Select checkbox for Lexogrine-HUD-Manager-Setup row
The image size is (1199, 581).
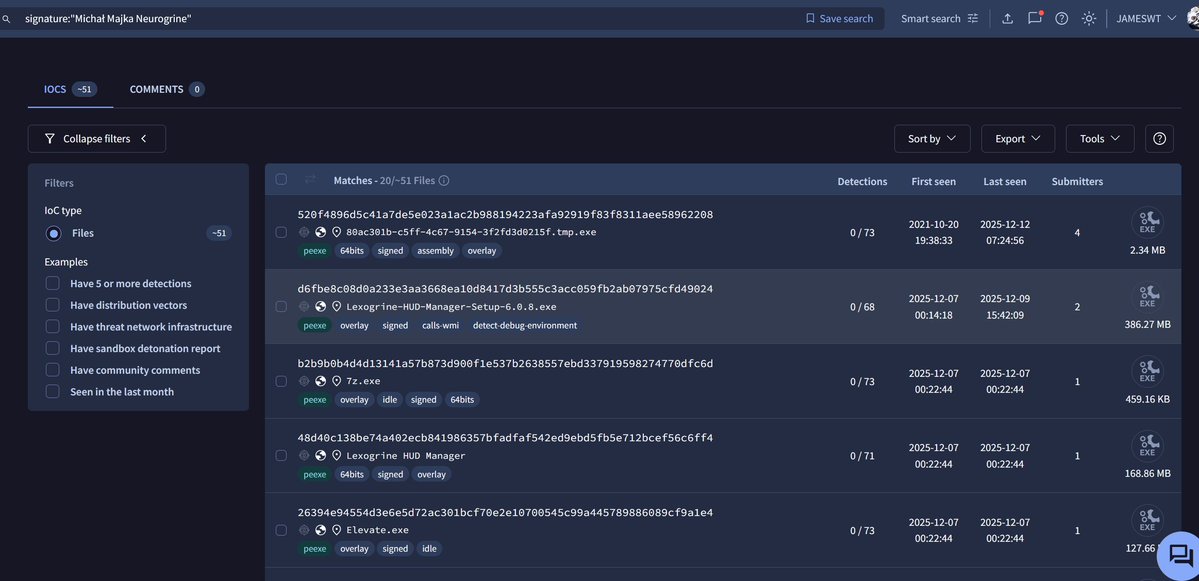(x=281, y=307)
